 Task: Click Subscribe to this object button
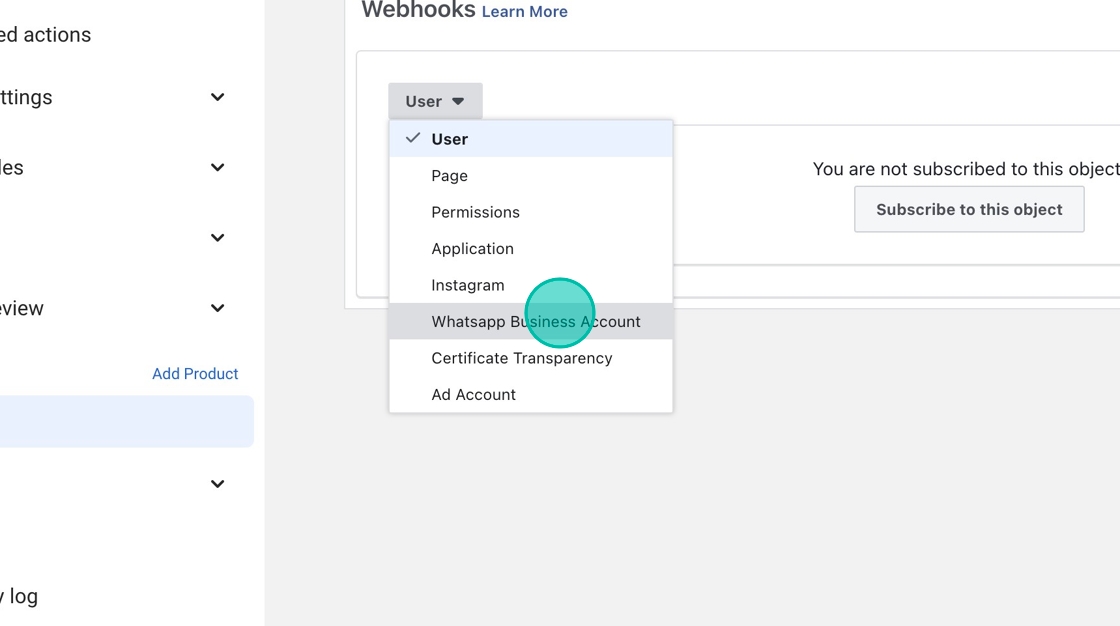point(968,209)
